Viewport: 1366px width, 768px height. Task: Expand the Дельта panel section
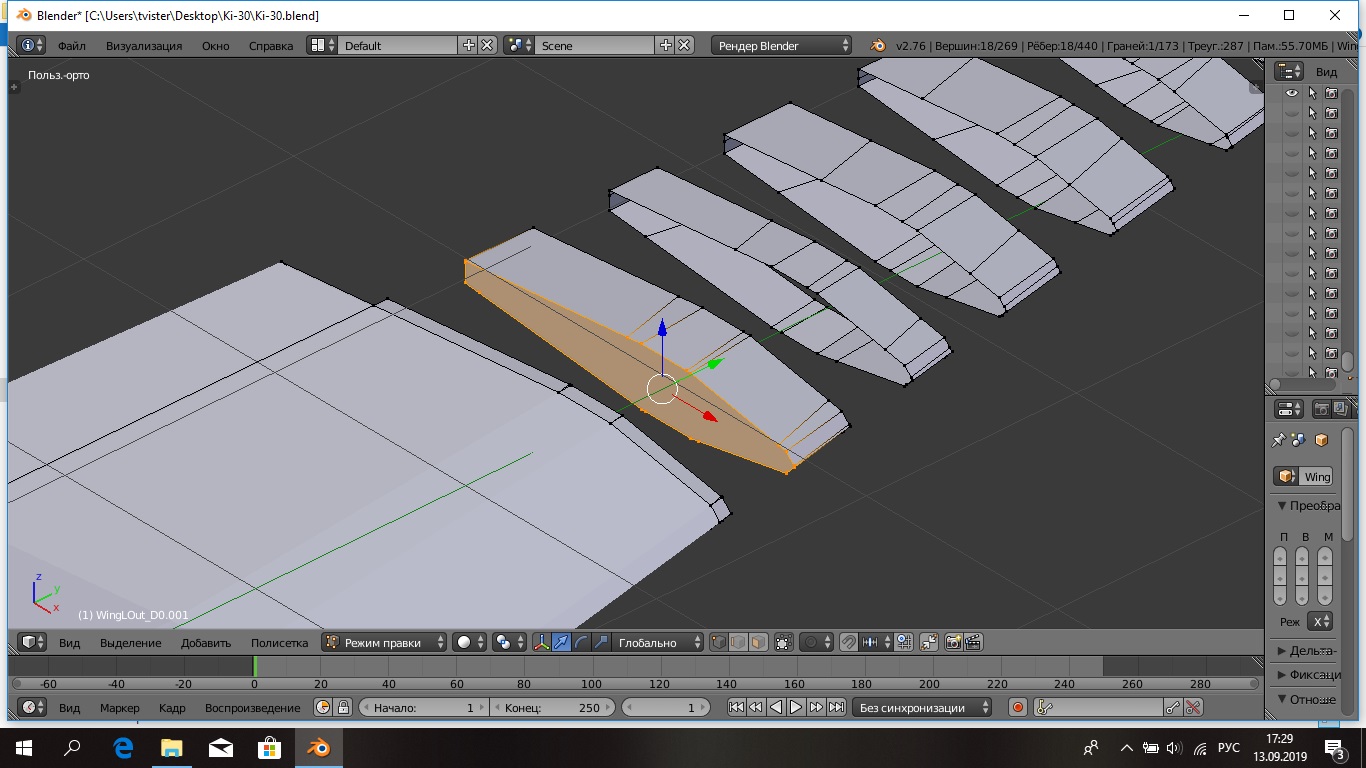pos(1307,651)
